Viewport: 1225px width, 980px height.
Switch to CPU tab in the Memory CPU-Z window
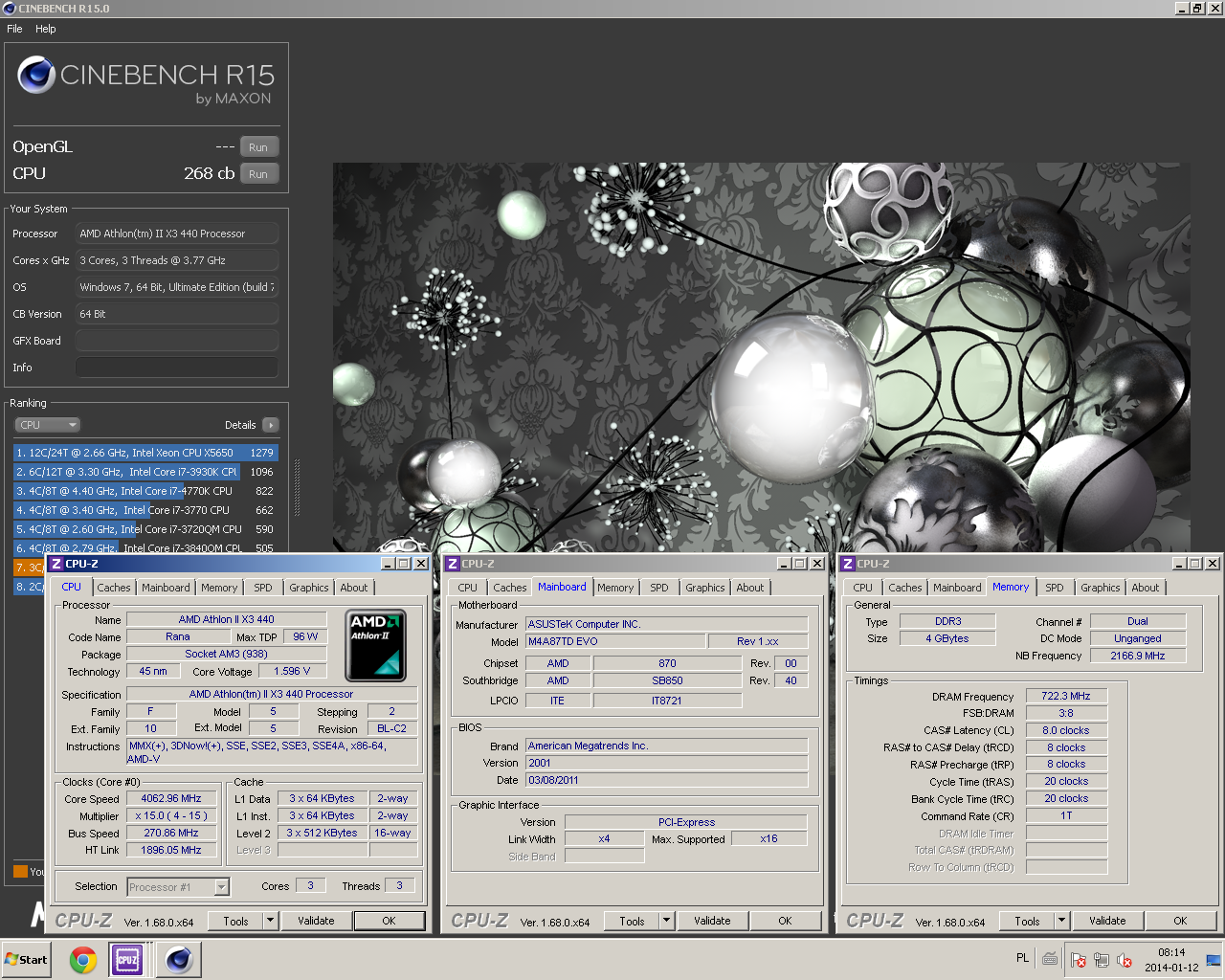pos(863,588)
